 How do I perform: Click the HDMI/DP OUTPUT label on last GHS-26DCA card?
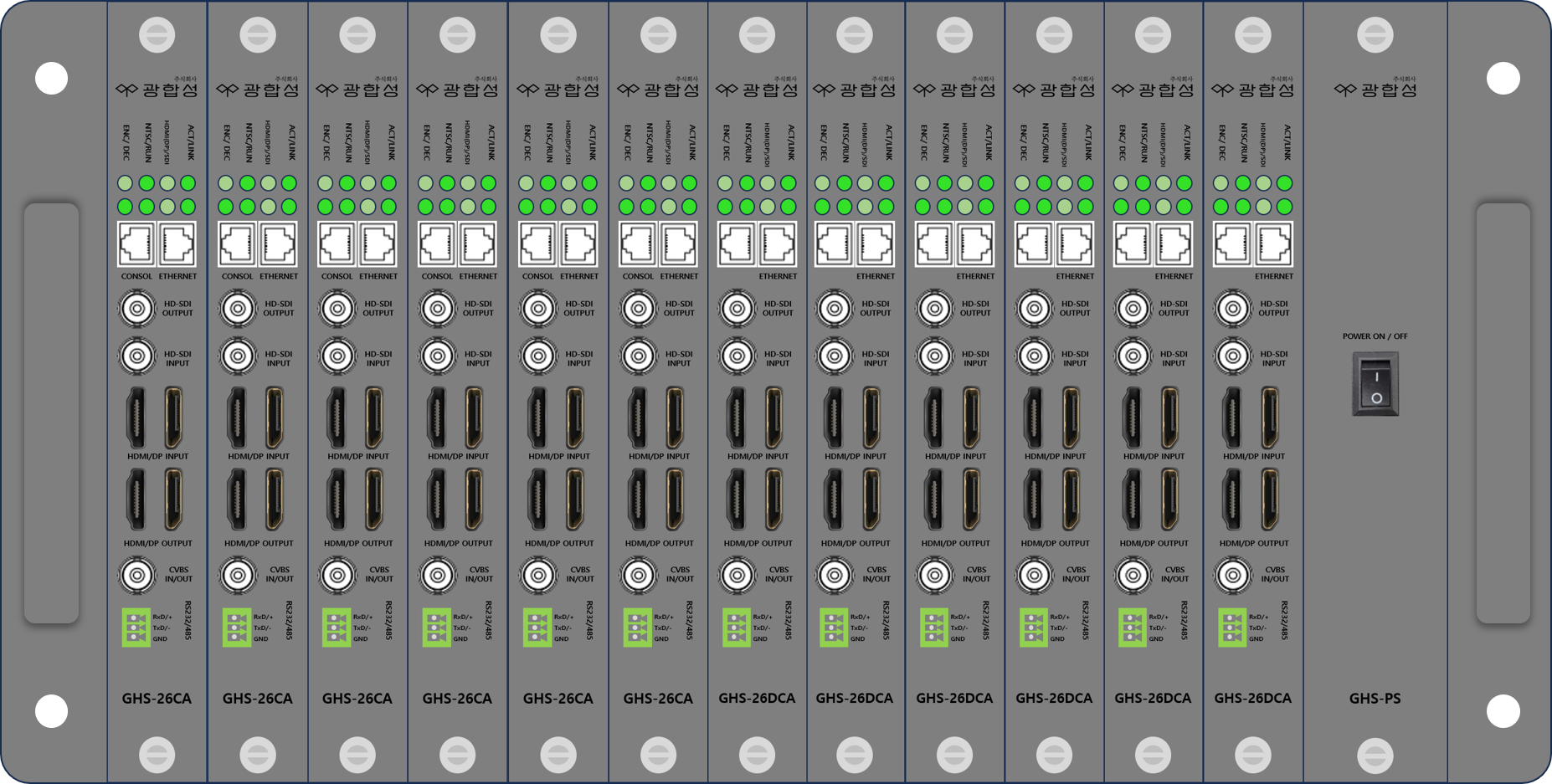coord(1253,544)
